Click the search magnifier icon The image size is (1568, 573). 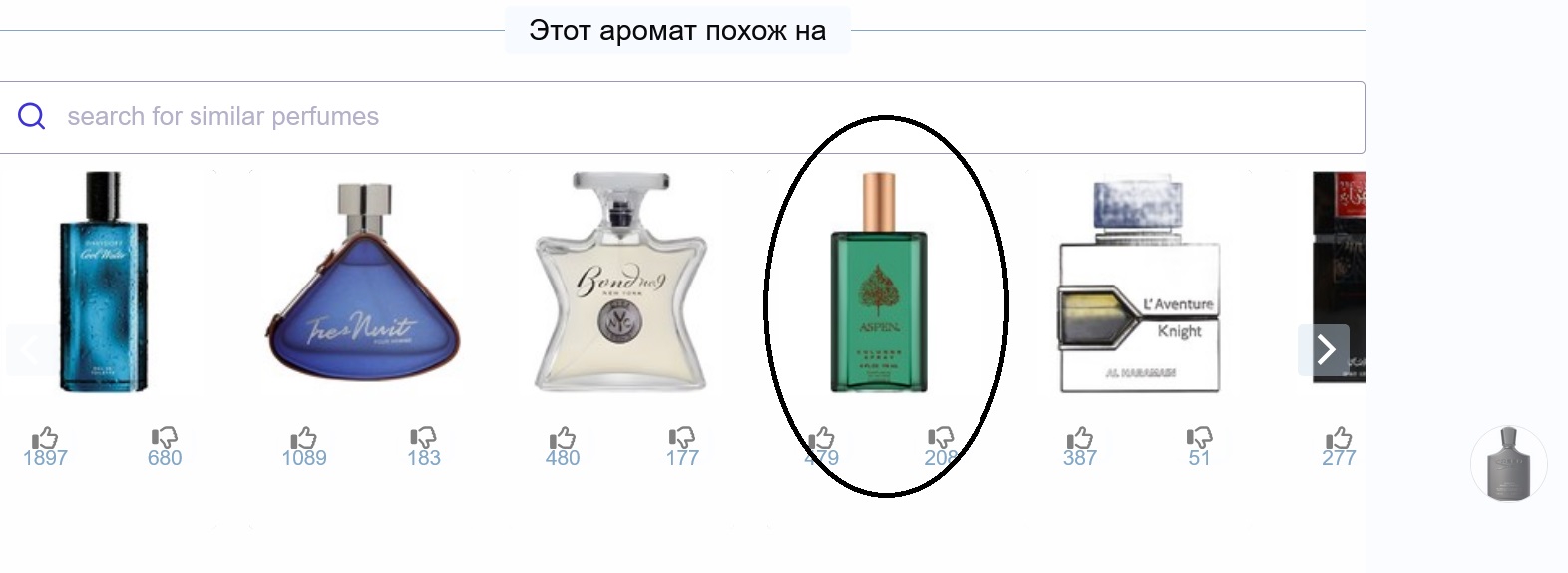(x=32, y=116)
